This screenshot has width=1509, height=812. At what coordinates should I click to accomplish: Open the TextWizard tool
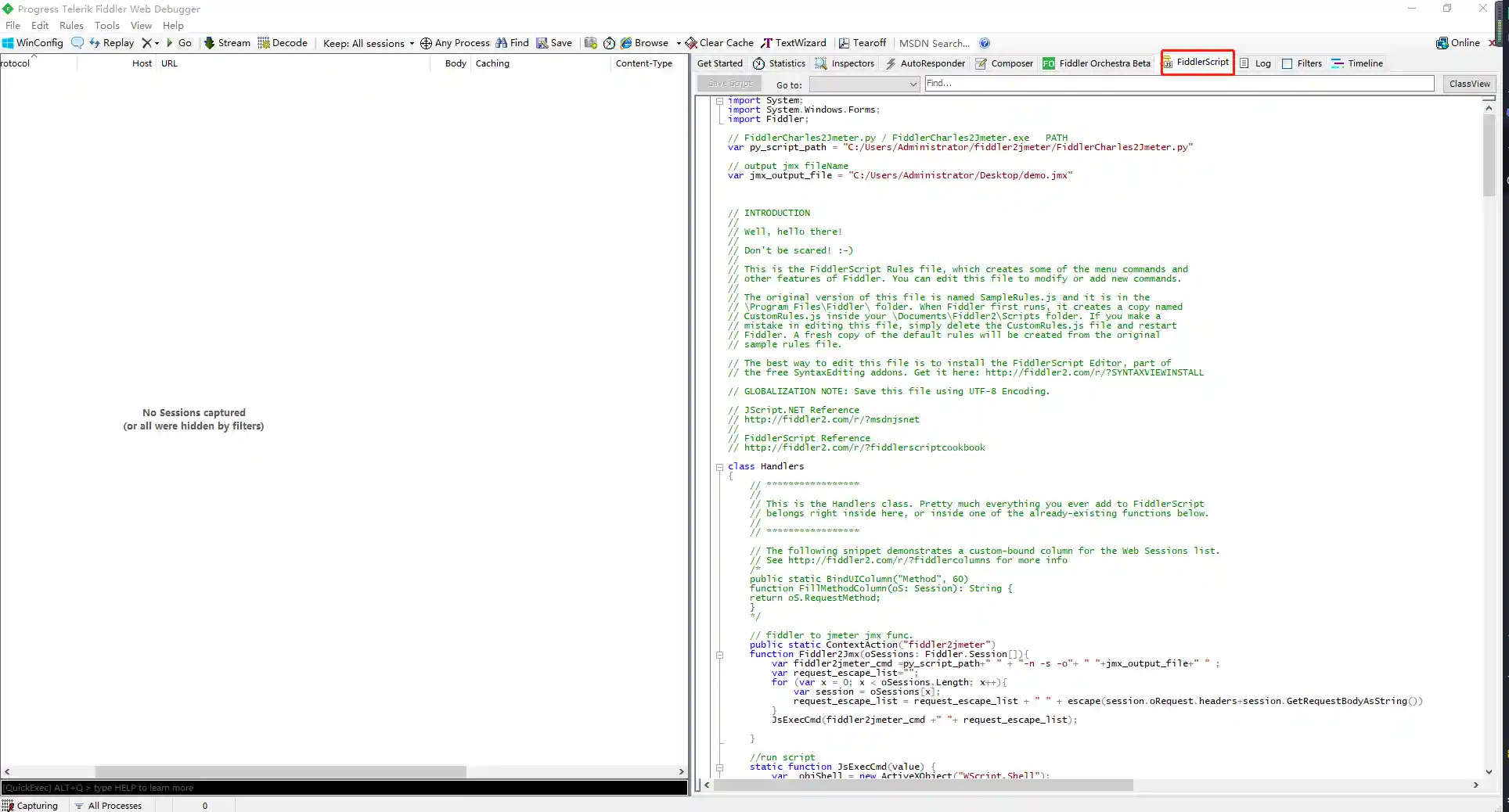click(x=793, y=43)
